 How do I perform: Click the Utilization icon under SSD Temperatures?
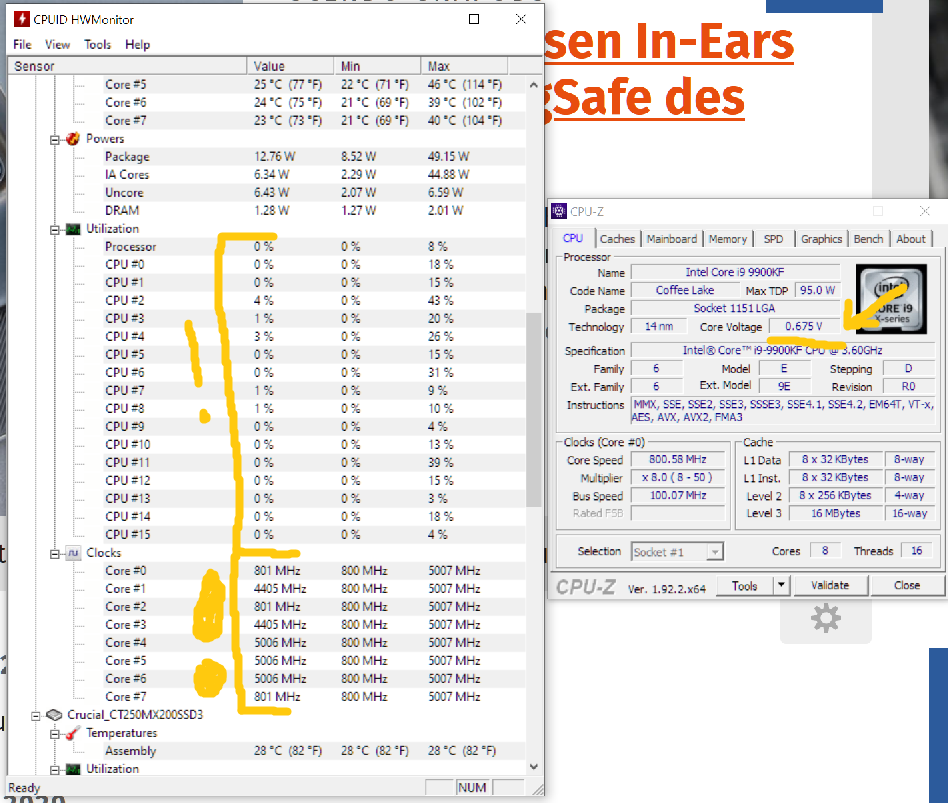73,769
